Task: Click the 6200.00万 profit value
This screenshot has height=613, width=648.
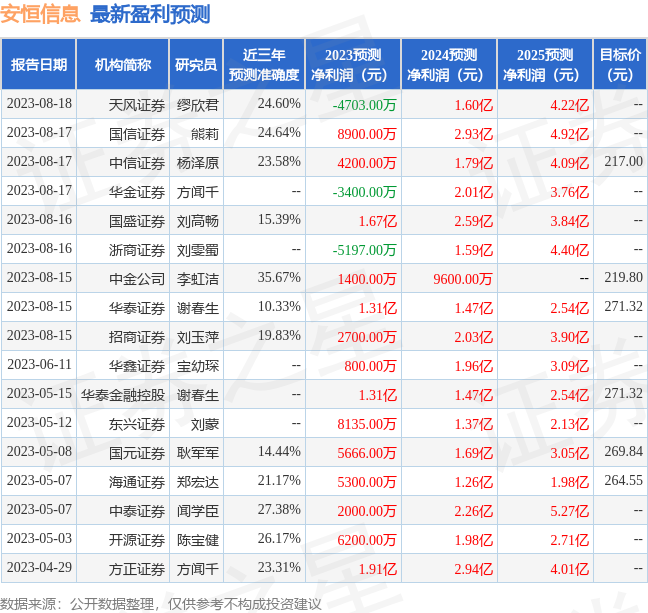Action: pos(367,540)
